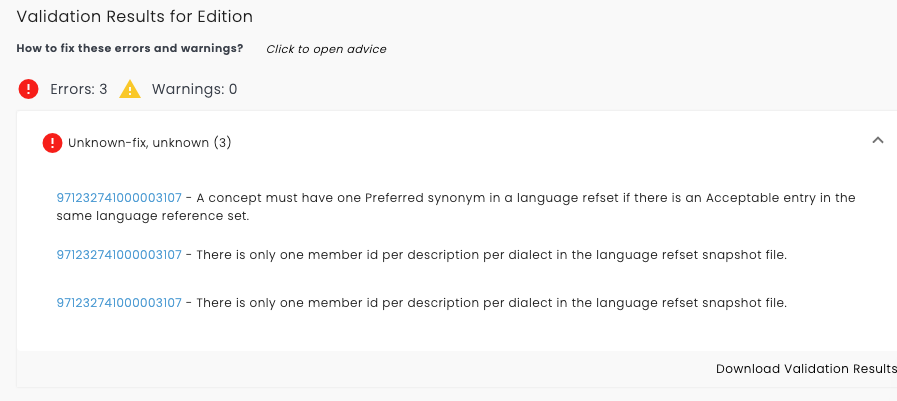
Task: Click empty footer bar left of Download
Action: point(350,369)
